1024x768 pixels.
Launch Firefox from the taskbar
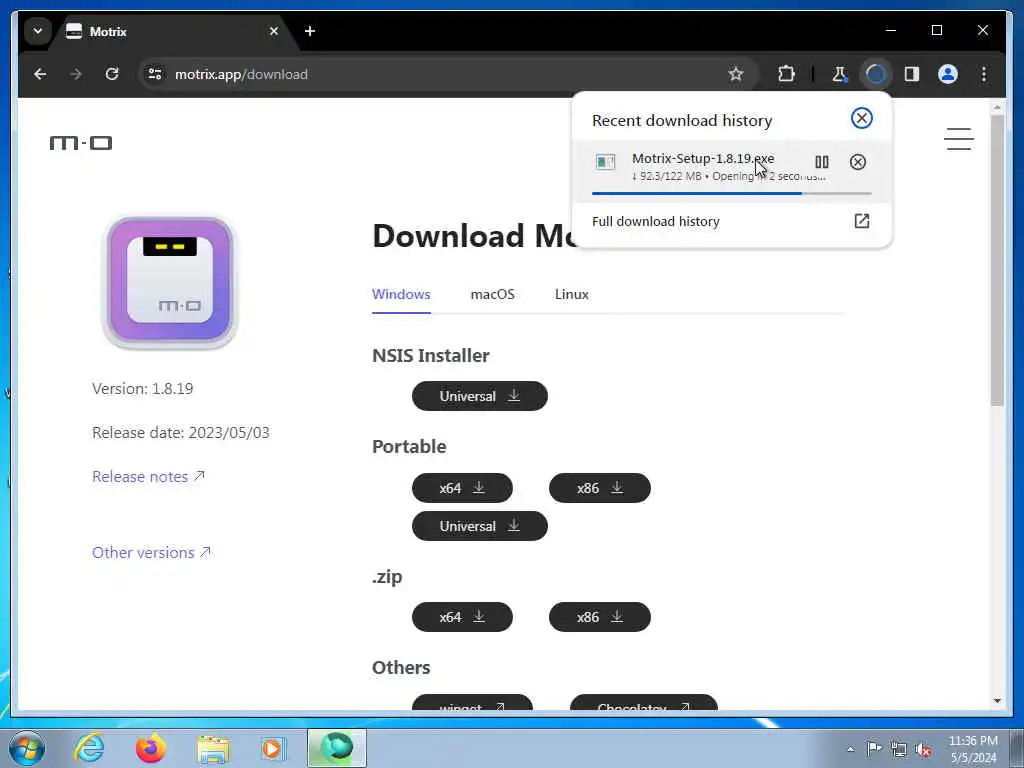pyautogui.click(x=150, y=748)
